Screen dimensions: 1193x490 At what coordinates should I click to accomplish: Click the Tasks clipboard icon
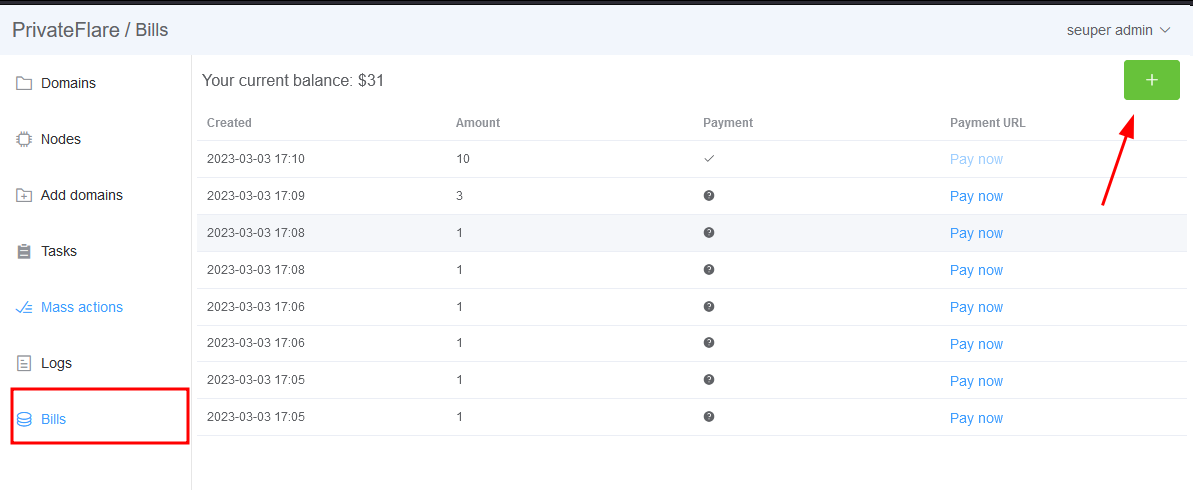[24, 251]
